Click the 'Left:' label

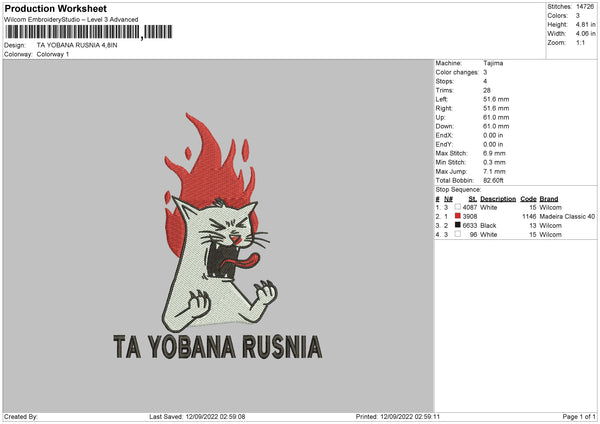(442, 99)
